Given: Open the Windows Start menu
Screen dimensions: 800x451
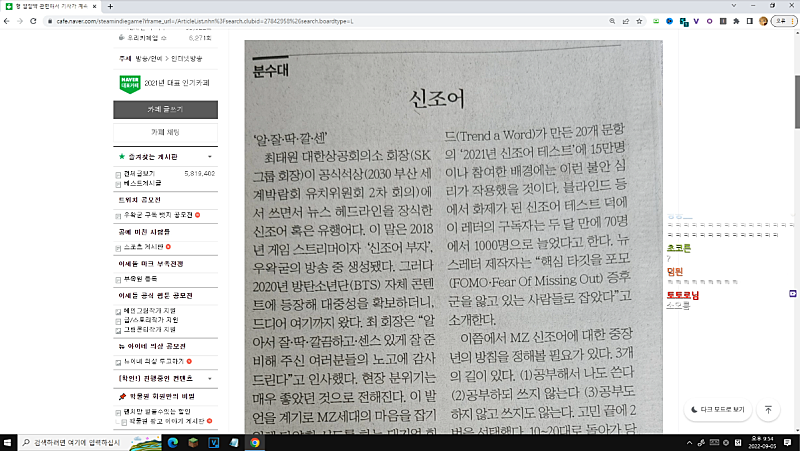Looking at the screenshot, I should (7, 442).
